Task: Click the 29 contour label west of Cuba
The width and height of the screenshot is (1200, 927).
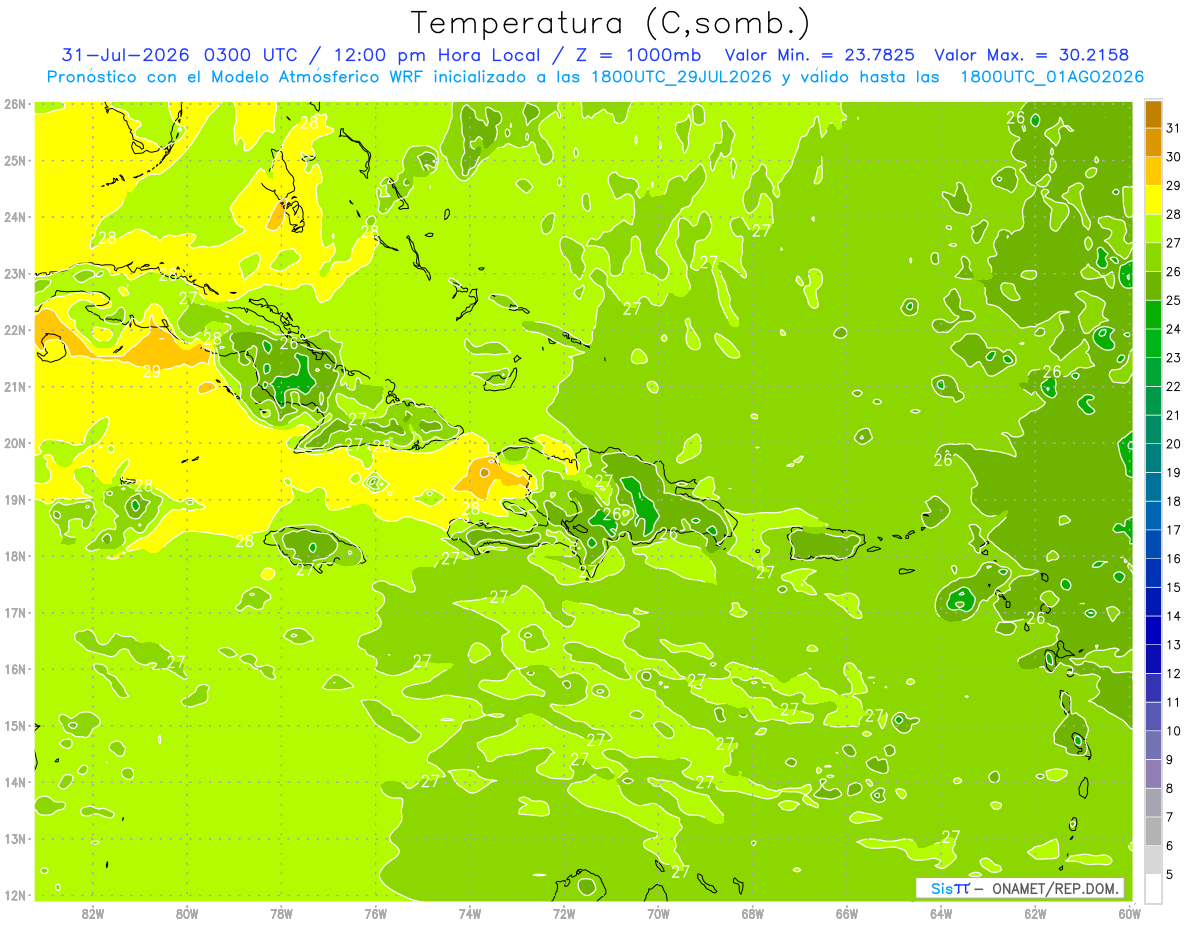Action: click(151, 371)
